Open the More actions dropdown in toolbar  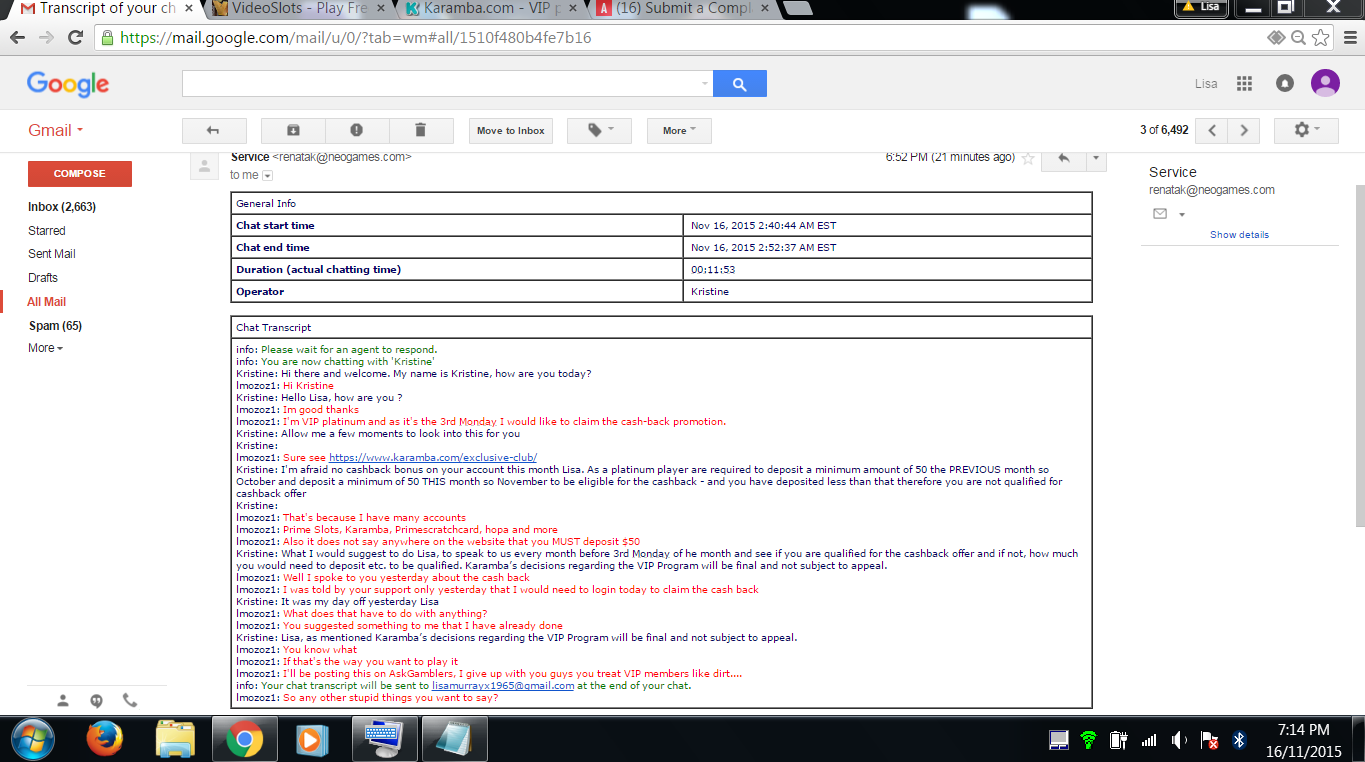[x=679, y=131]
